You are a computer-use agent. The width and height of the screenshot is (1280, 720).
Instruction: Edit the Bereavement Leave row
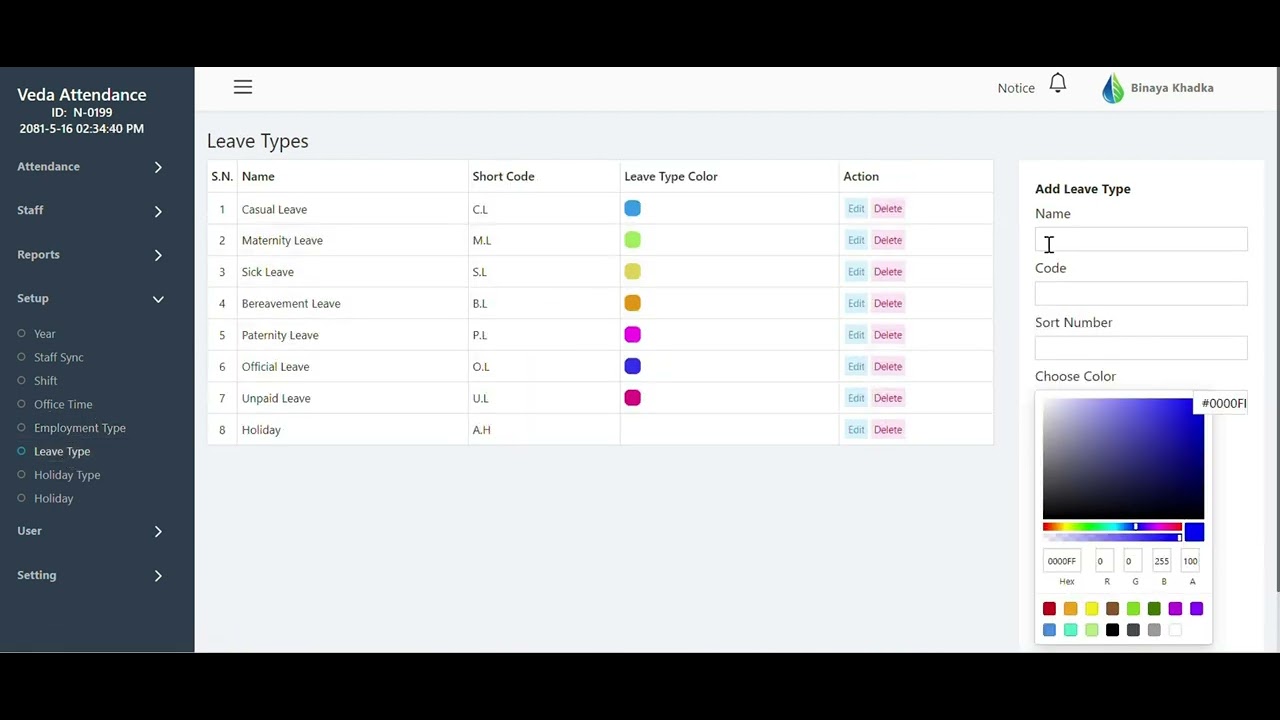(x=856, y=303)
